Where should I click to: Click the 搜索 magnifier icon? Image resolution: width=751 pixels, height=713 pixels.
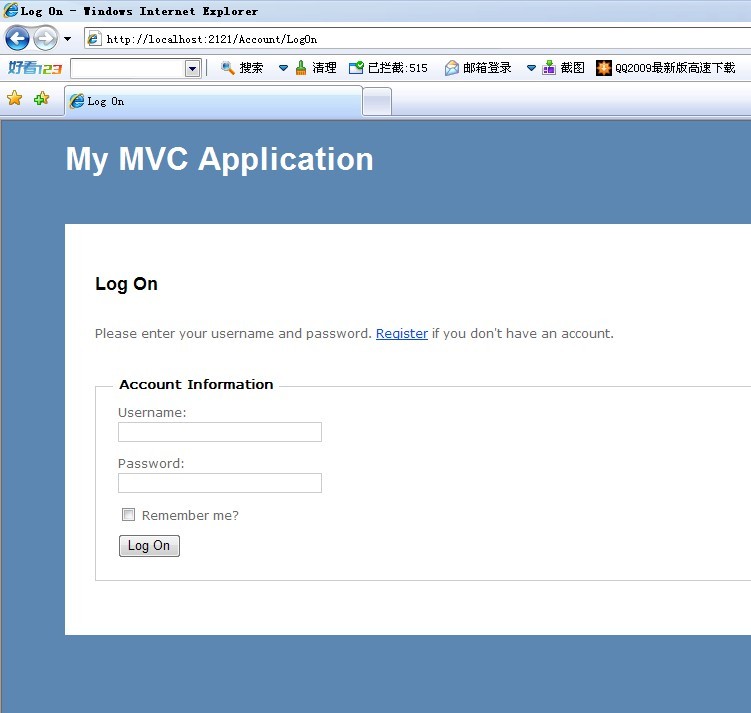coord(228,68)
